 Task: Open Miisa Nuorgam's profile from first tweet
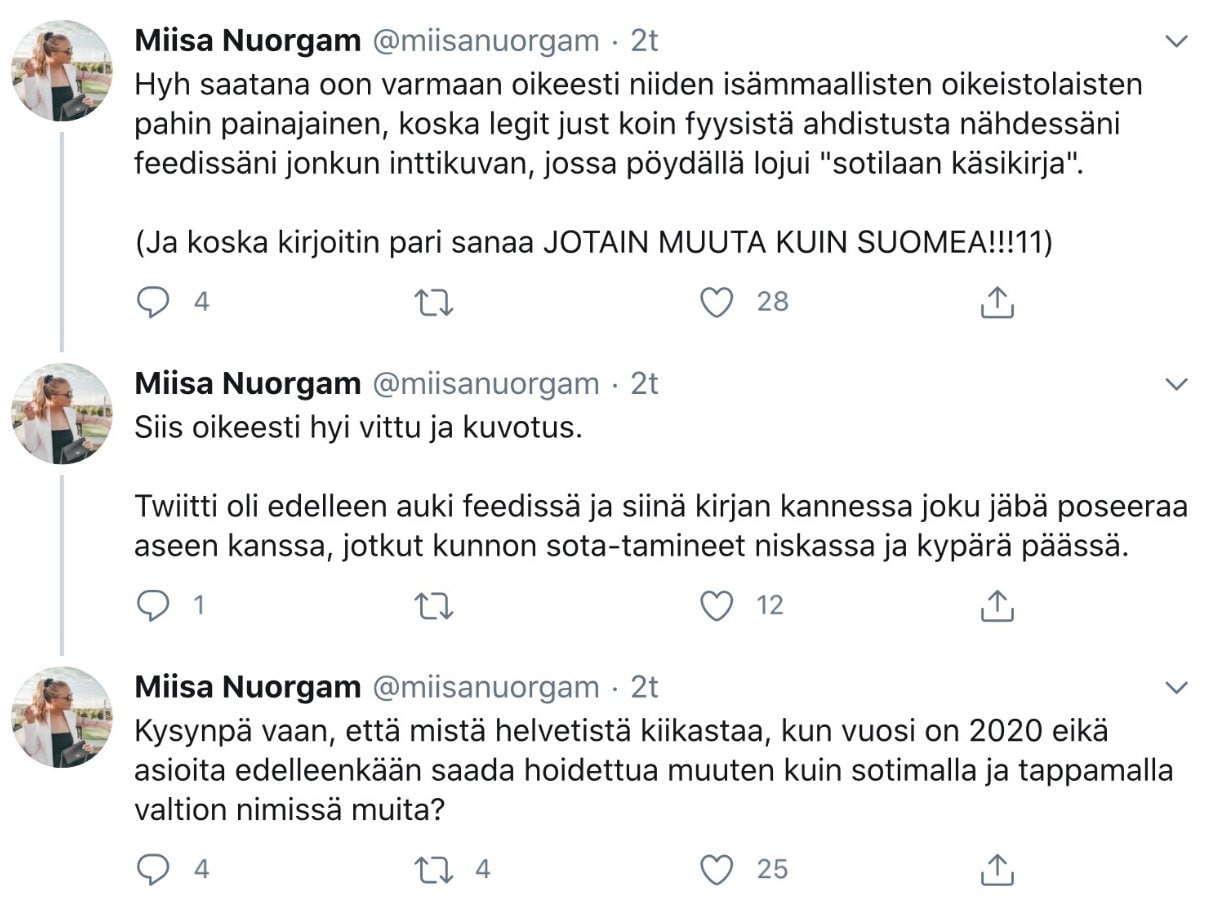[247, 41]
